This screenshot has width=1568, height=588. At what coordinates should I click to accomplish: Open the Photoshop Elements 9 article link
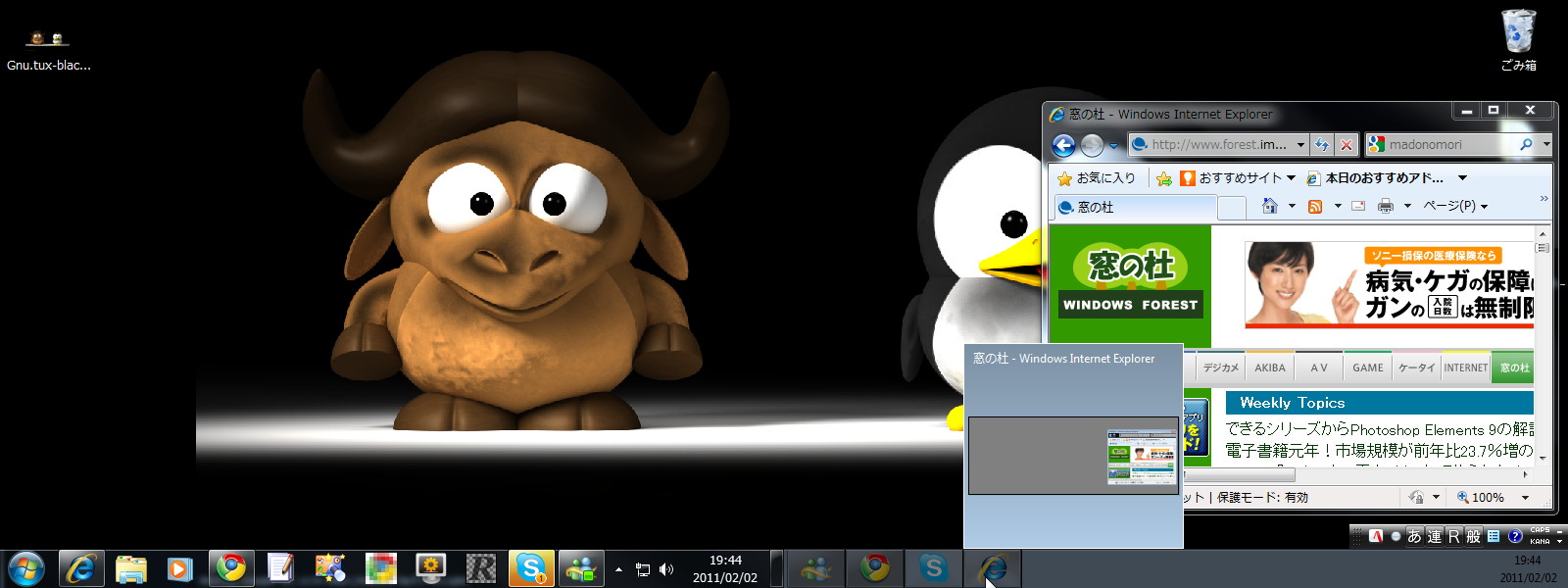(1380, 429)
